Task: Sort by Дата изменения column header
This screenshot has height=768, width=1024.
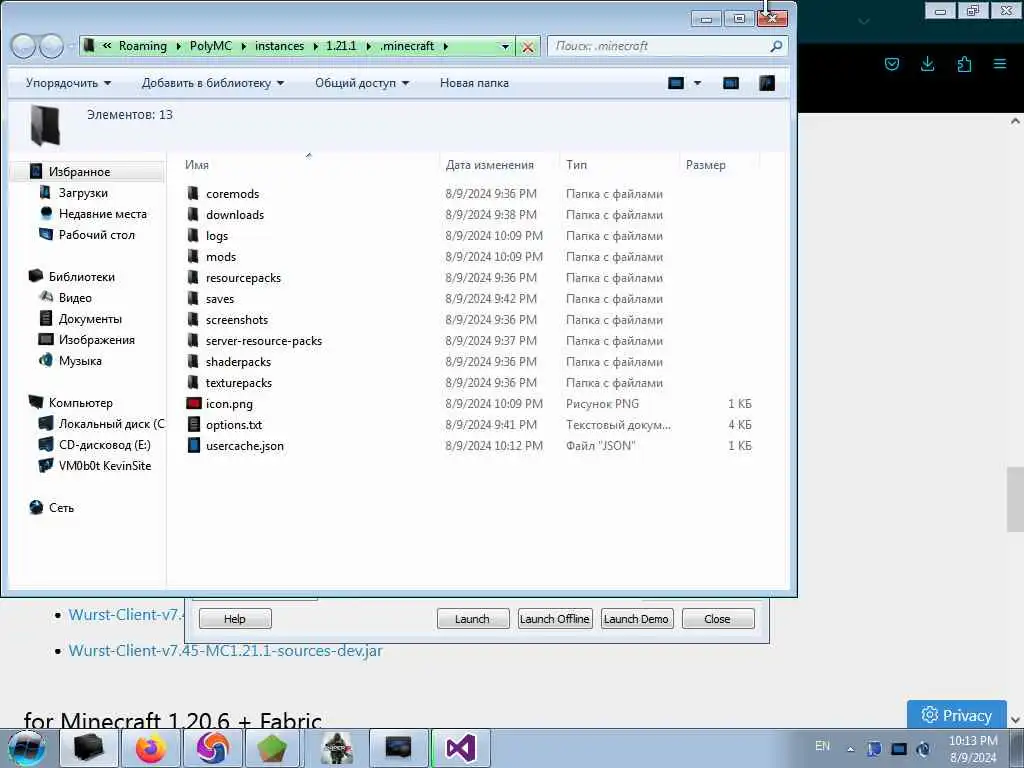Action: click(x=490, y=165)
